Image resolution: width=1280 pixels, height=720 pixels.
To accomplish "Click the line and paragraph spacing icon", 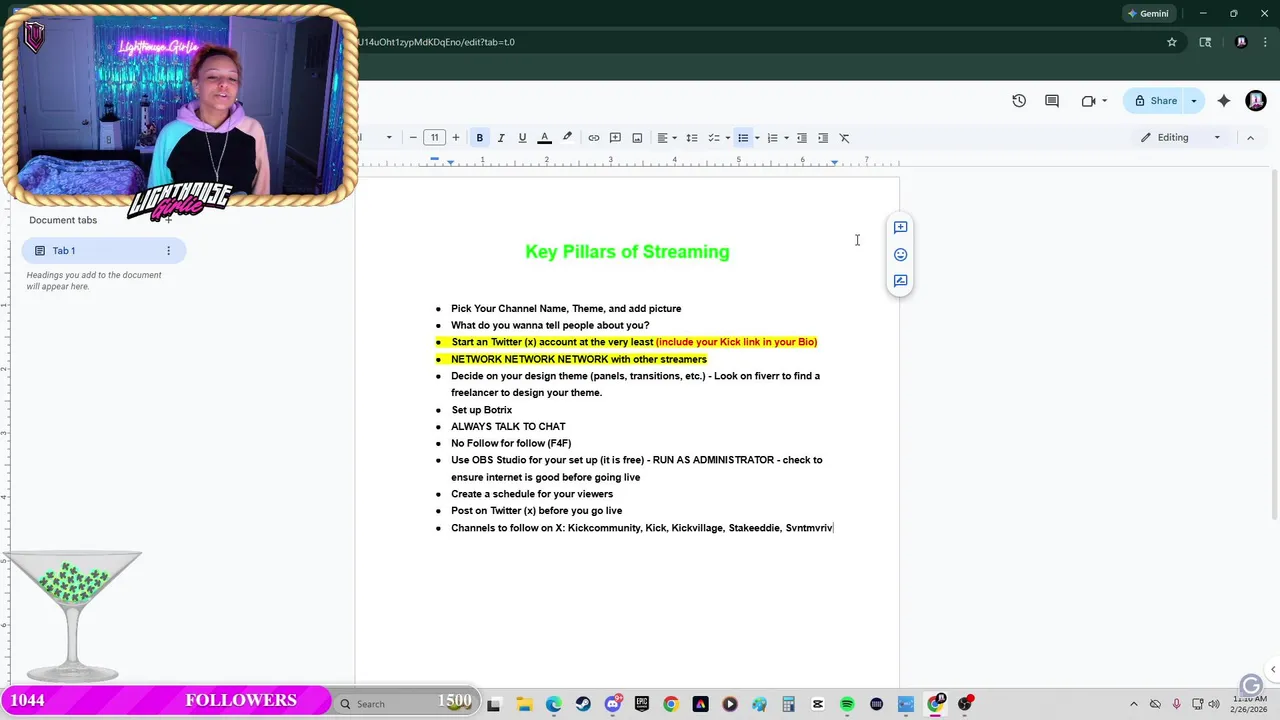I will (692, 138).
